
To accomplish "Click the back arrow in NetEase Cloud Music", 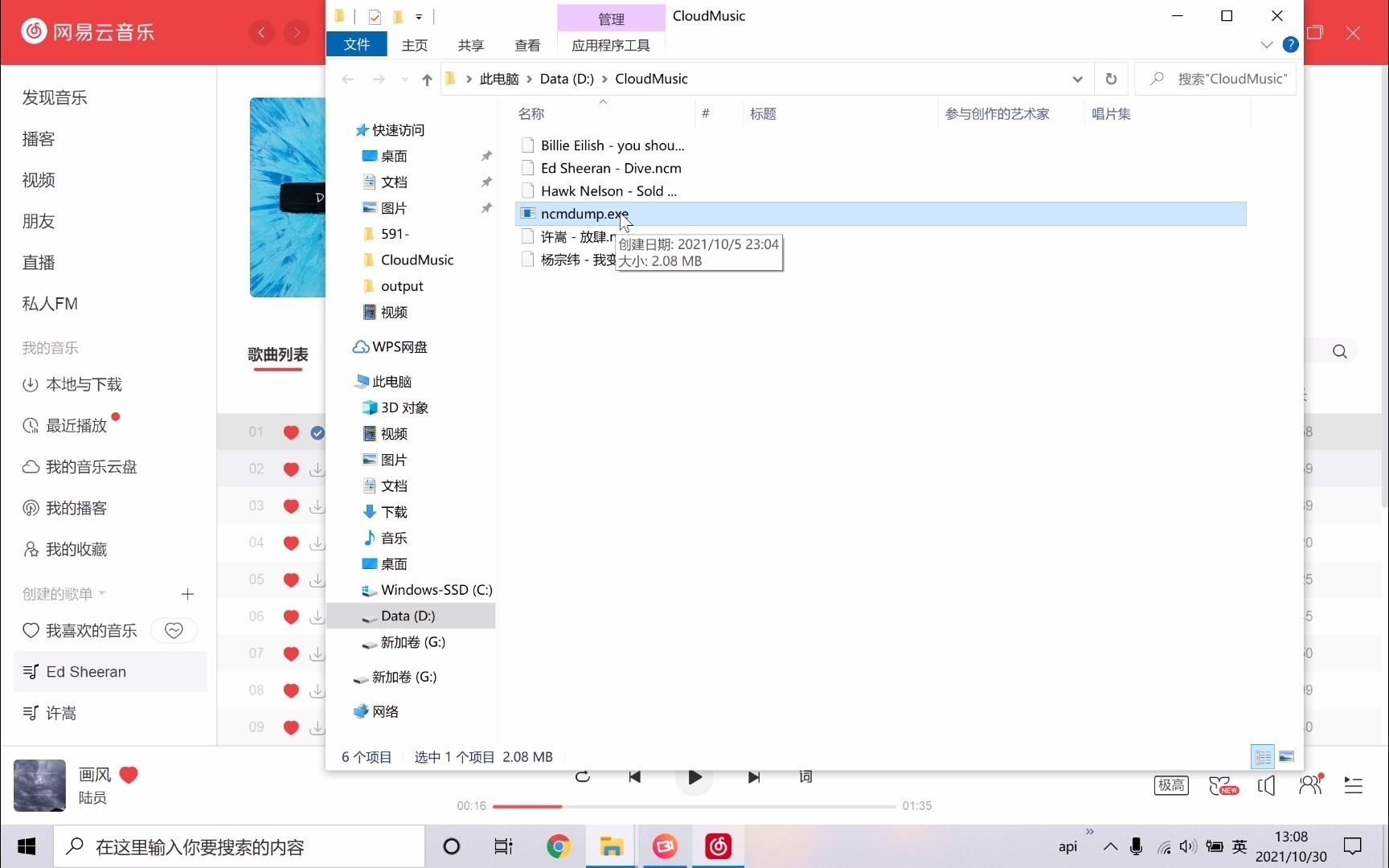I will (x=261, y=32).
